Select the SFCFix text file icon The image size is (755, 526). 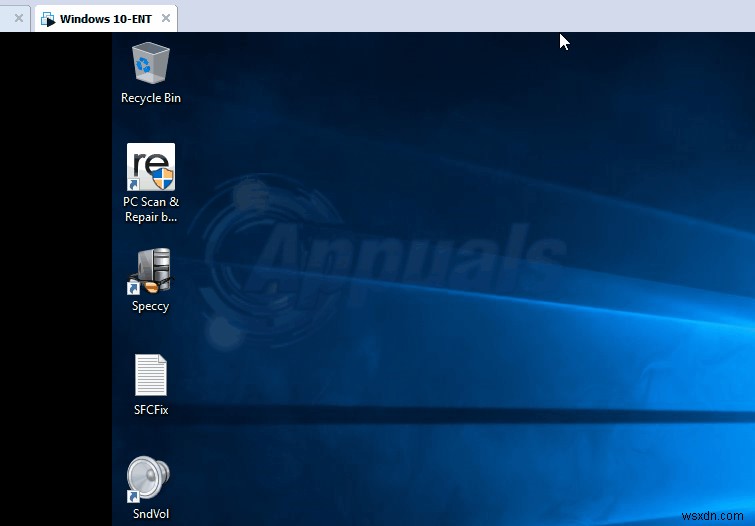151,375
